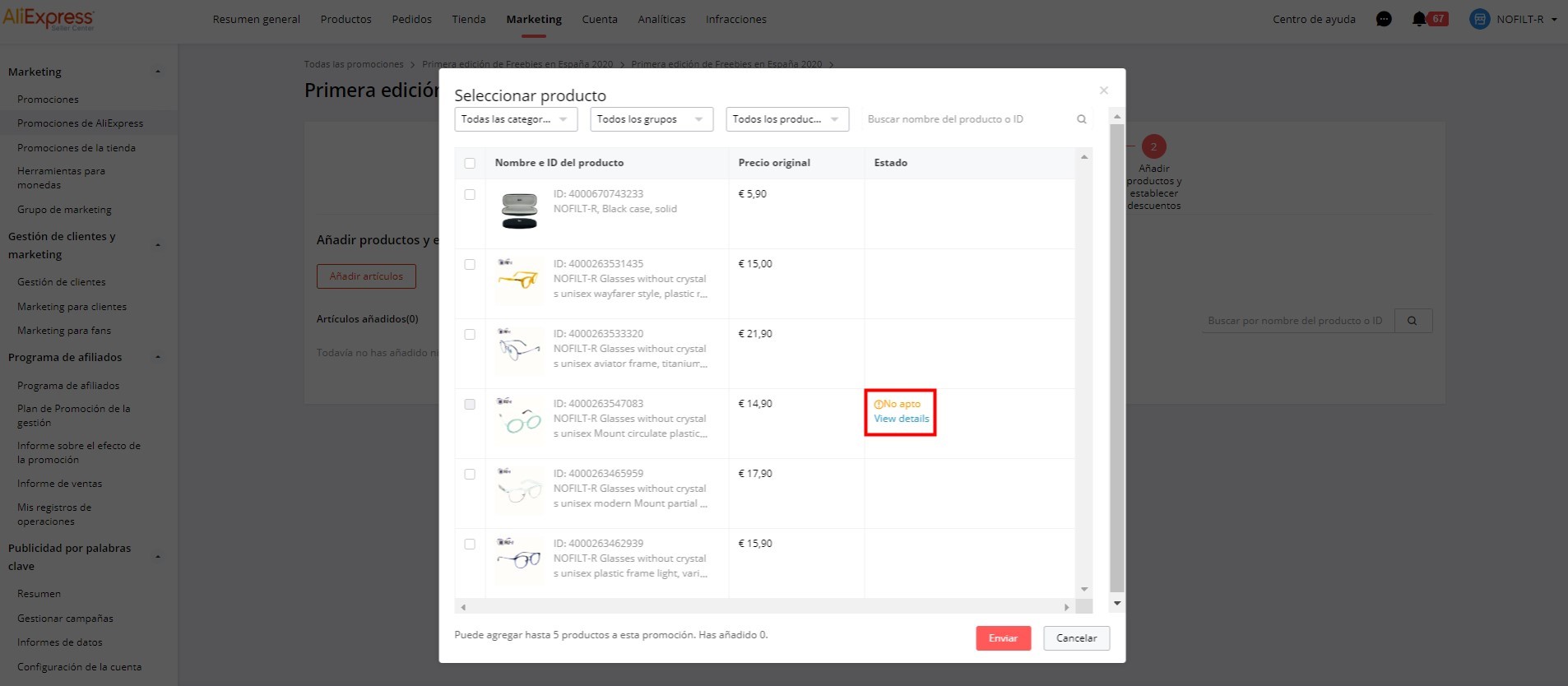Click the white partial-mount glasses thumbnail
Image resolution: width=1568 pixels, height=686 pixels.
519,491
